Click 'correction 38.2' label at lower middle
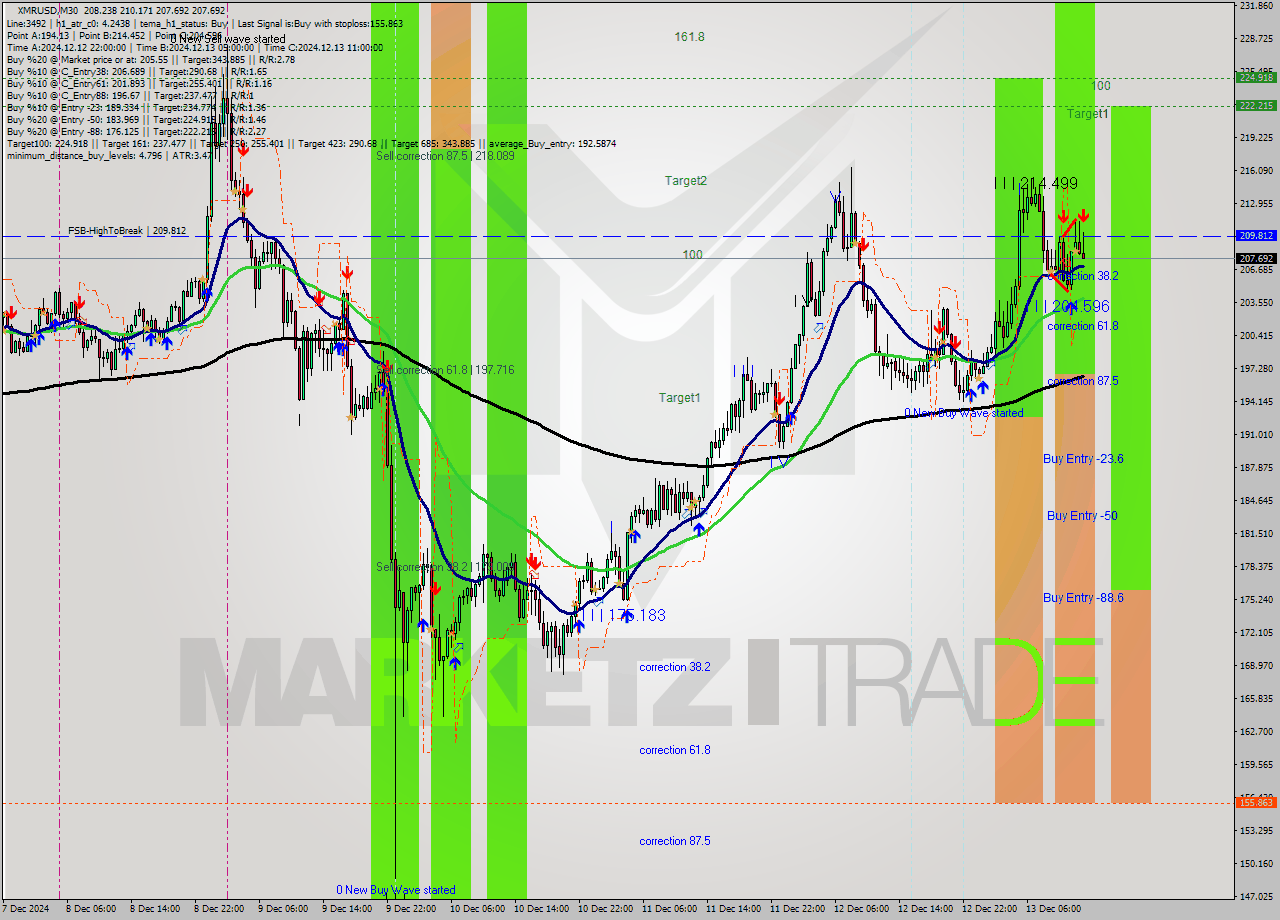 tap(675, 667)
